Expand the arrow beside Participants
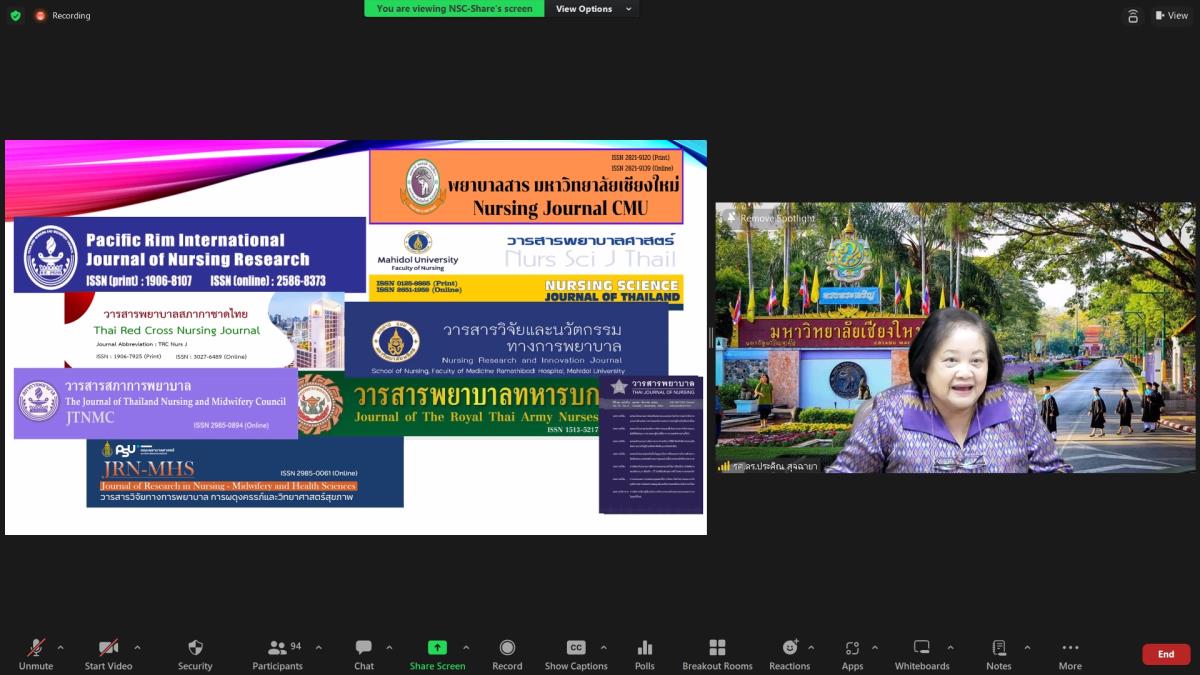Screen dimensions: 1200x675 [318, 647]
